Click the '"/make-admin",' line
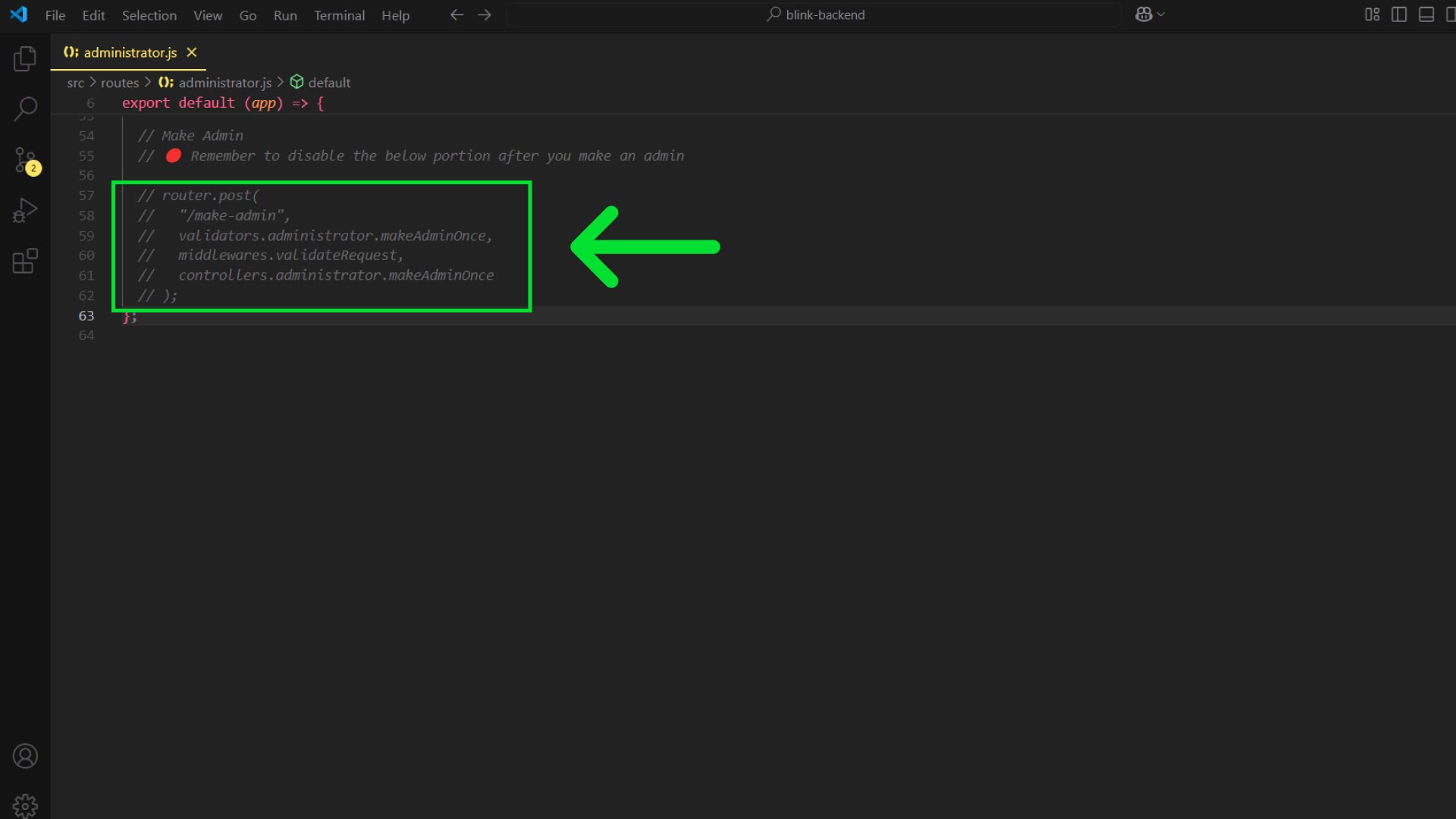This screenshot has height=819, width=1456. click(214, 215)
